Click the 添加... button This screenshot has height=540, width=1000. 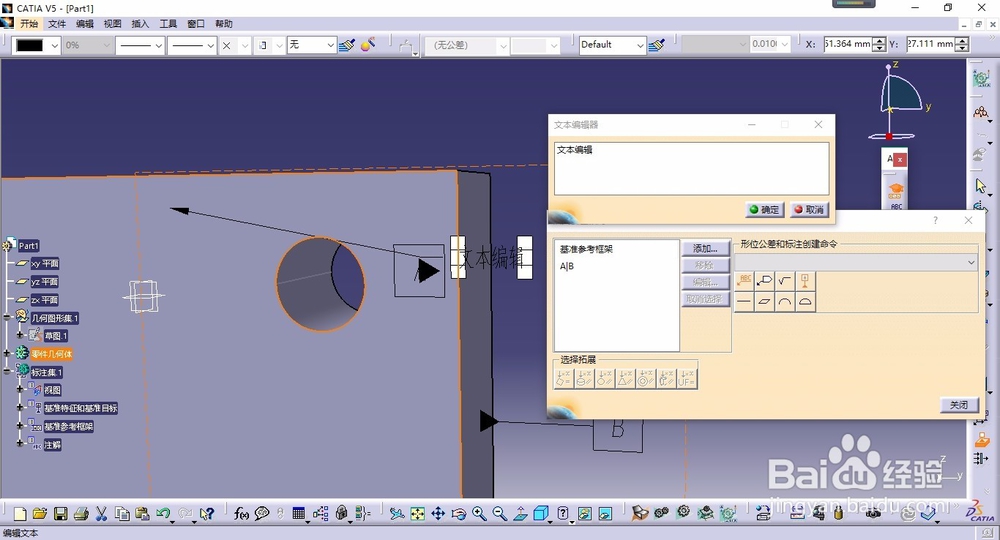point(705,248)
